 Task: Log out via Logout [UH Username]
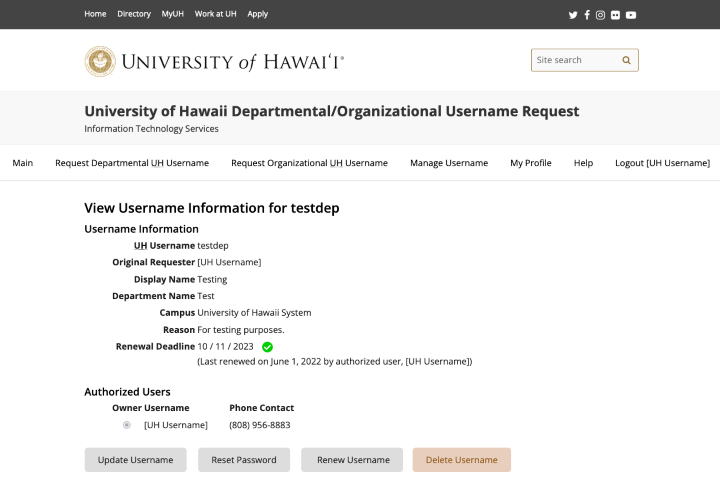(663, 163)
